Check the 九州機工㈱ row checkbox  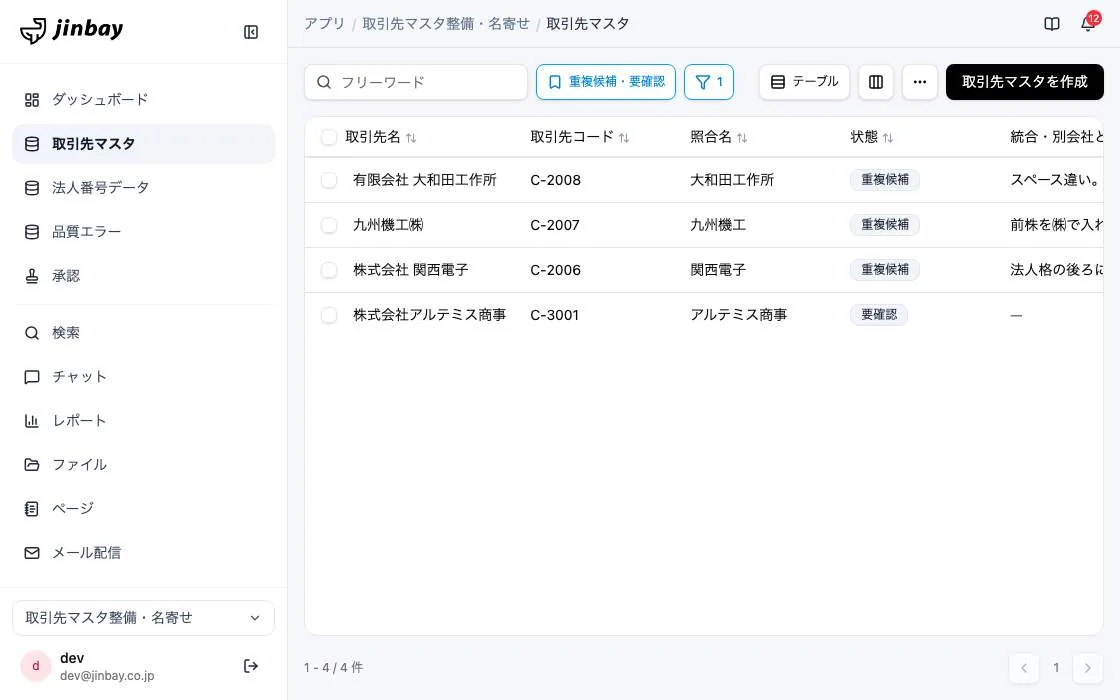point(329,225)
